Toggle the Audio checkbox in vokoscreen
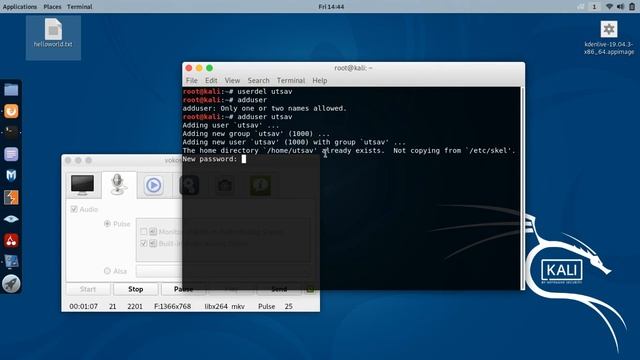The width and height of the screenshot is (640, 360). (74, 209)
